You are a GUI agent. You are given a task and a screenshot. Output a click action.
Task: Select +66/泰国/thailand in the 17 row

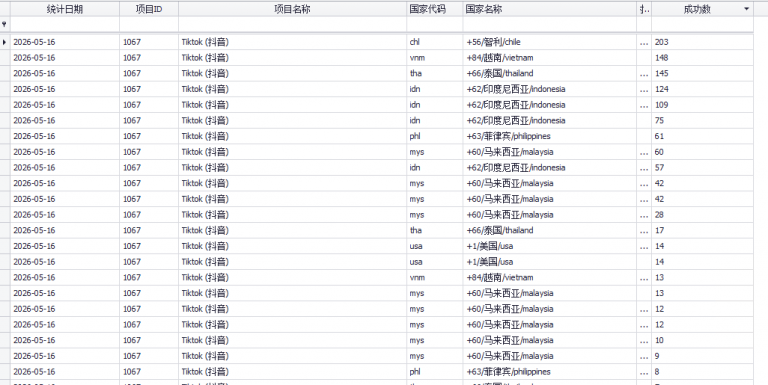pyautogui.click(x=550, y=230)
